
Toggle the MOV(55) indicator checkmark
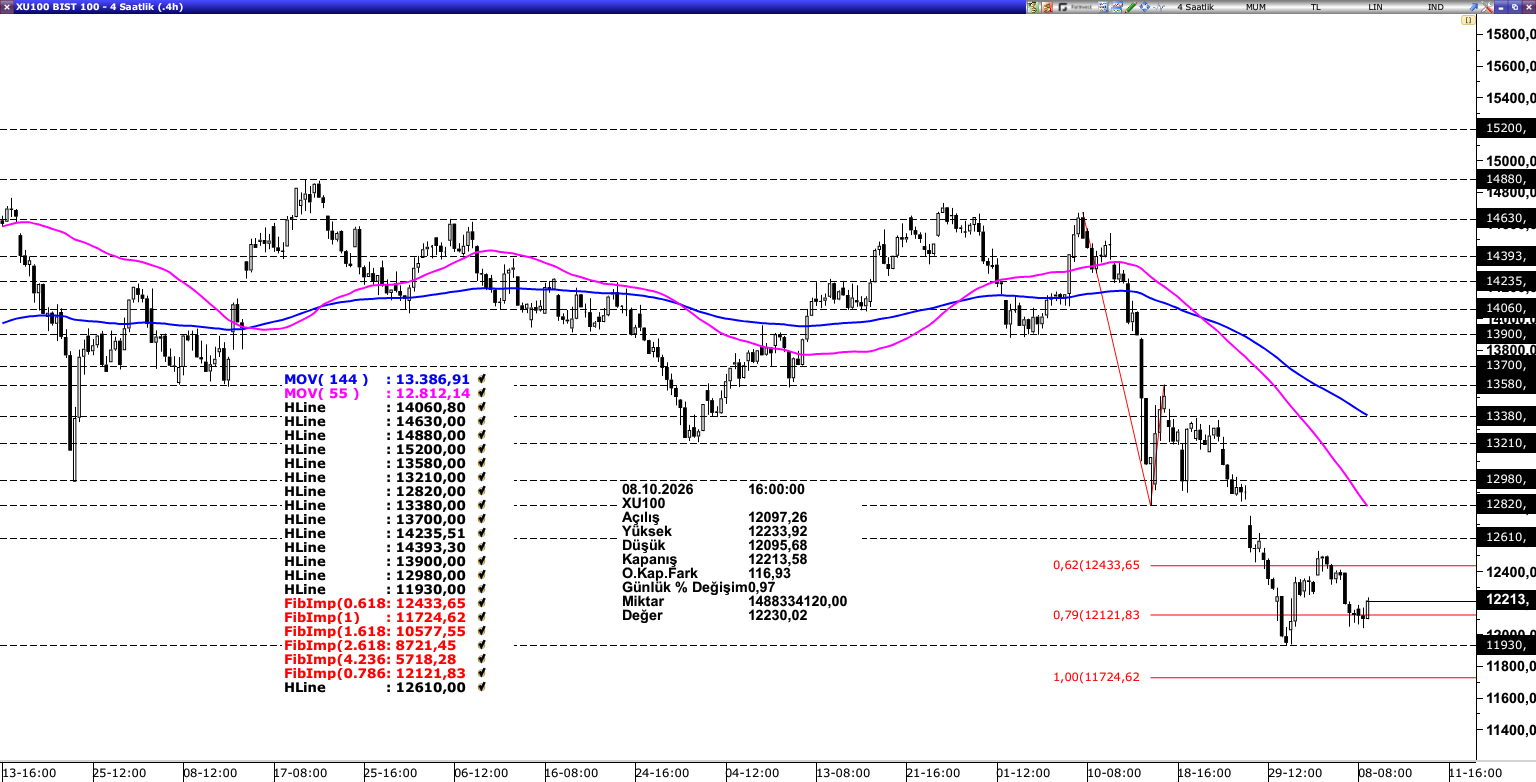pos(482,394)
